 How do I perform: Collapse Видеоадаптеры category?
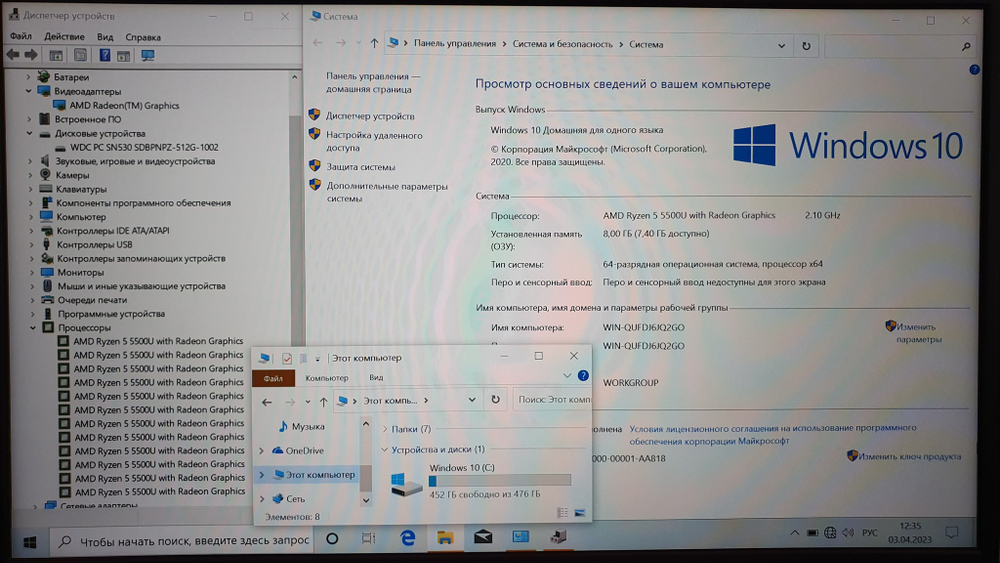(28, 91)
